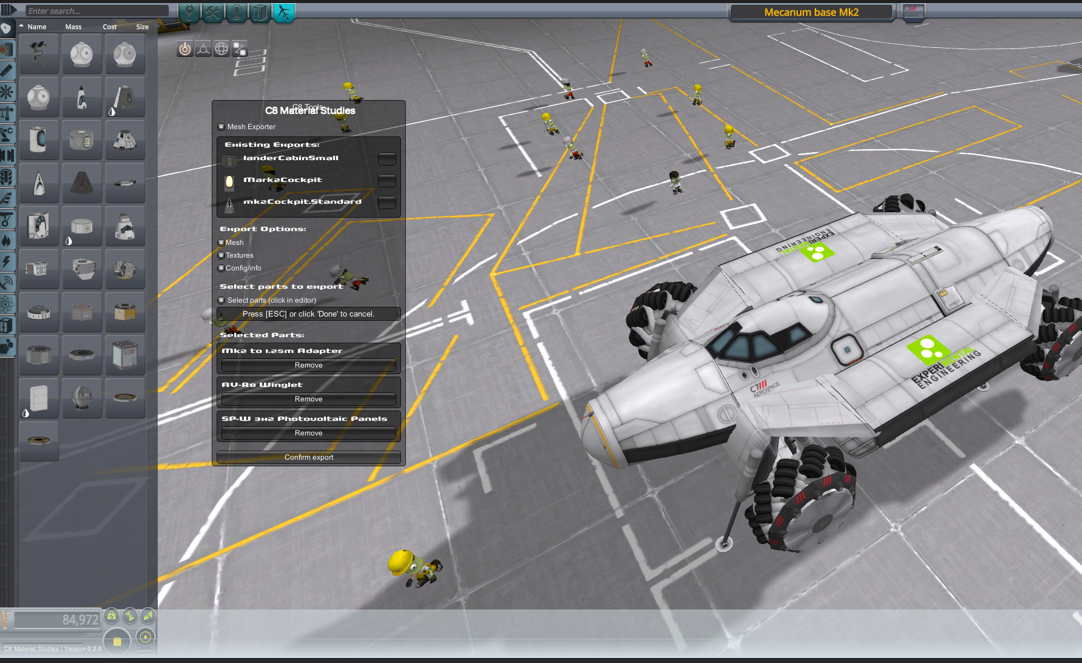Open the Utility parts category
The height and width of the screenshot is (663, 1082).
pyautogui.click(x=7, y=346)
